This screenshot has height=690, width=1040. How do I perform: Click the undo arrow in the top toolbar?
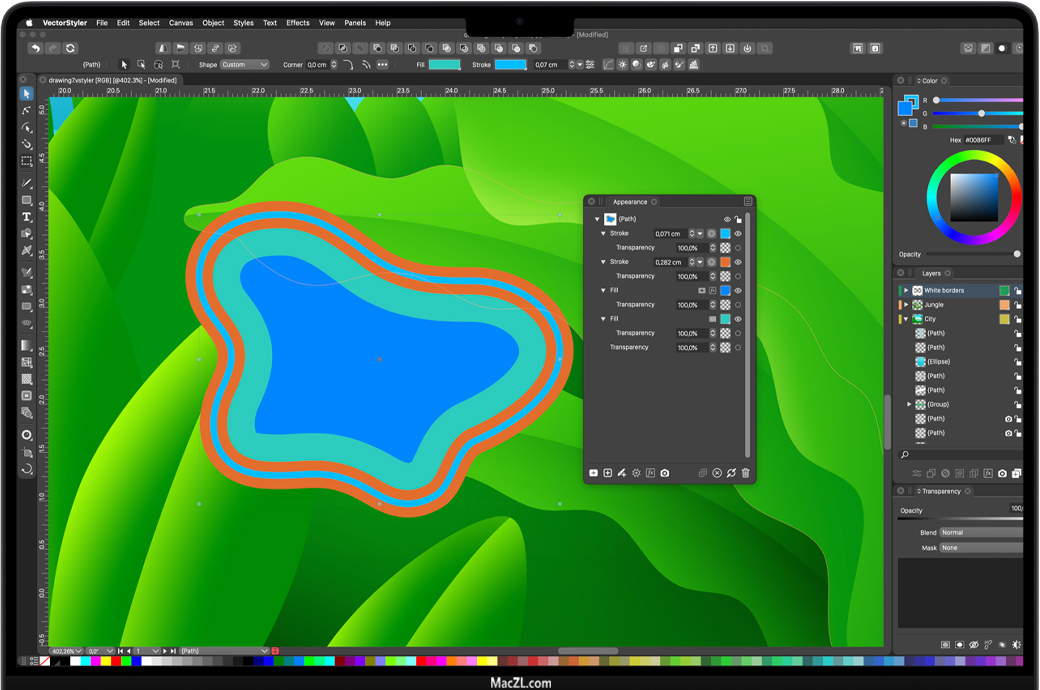[x=36, y=48]
